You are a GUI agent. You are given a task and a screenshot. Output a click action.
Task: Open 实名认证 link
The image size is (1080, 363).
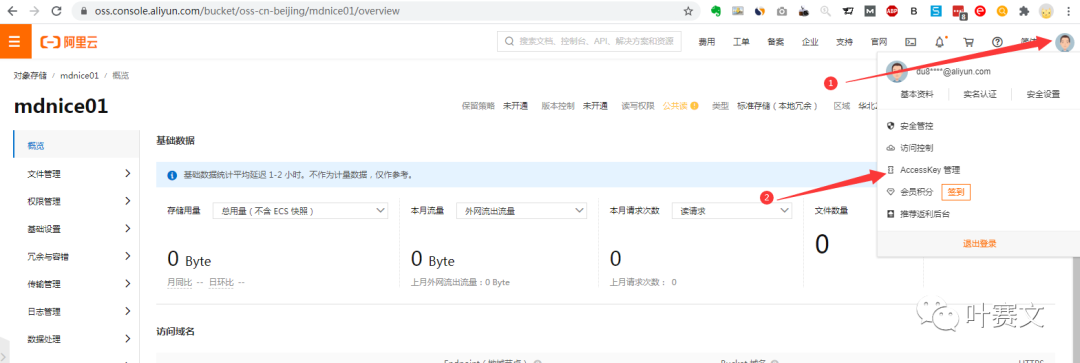980,94
